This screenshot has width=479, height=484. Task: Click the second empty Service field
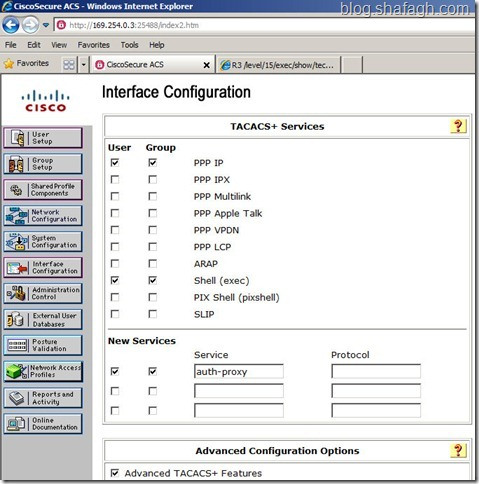click(239, 391)
